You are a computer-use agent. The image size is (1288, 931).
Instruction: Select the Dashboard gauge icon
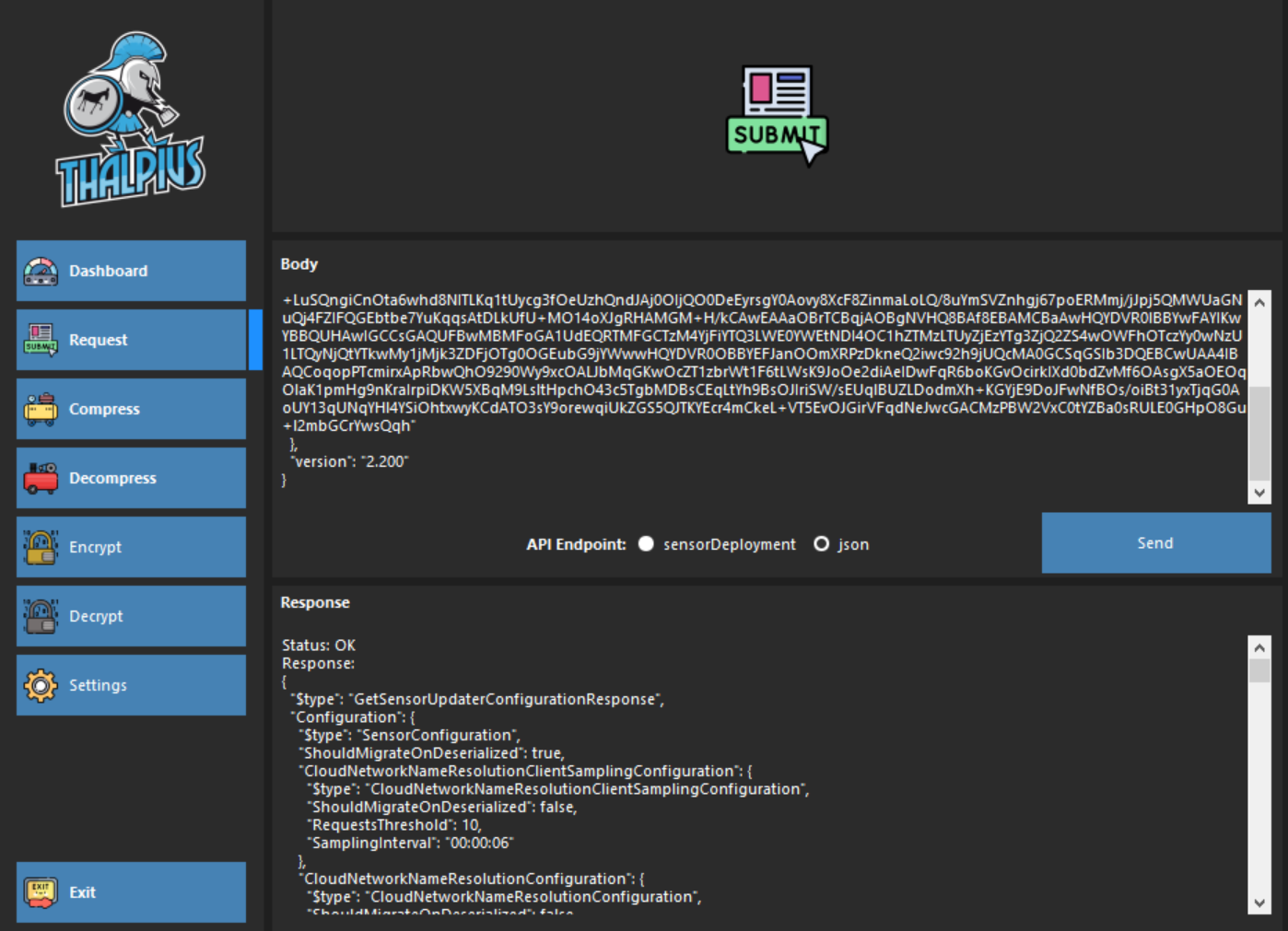[41, 270]
